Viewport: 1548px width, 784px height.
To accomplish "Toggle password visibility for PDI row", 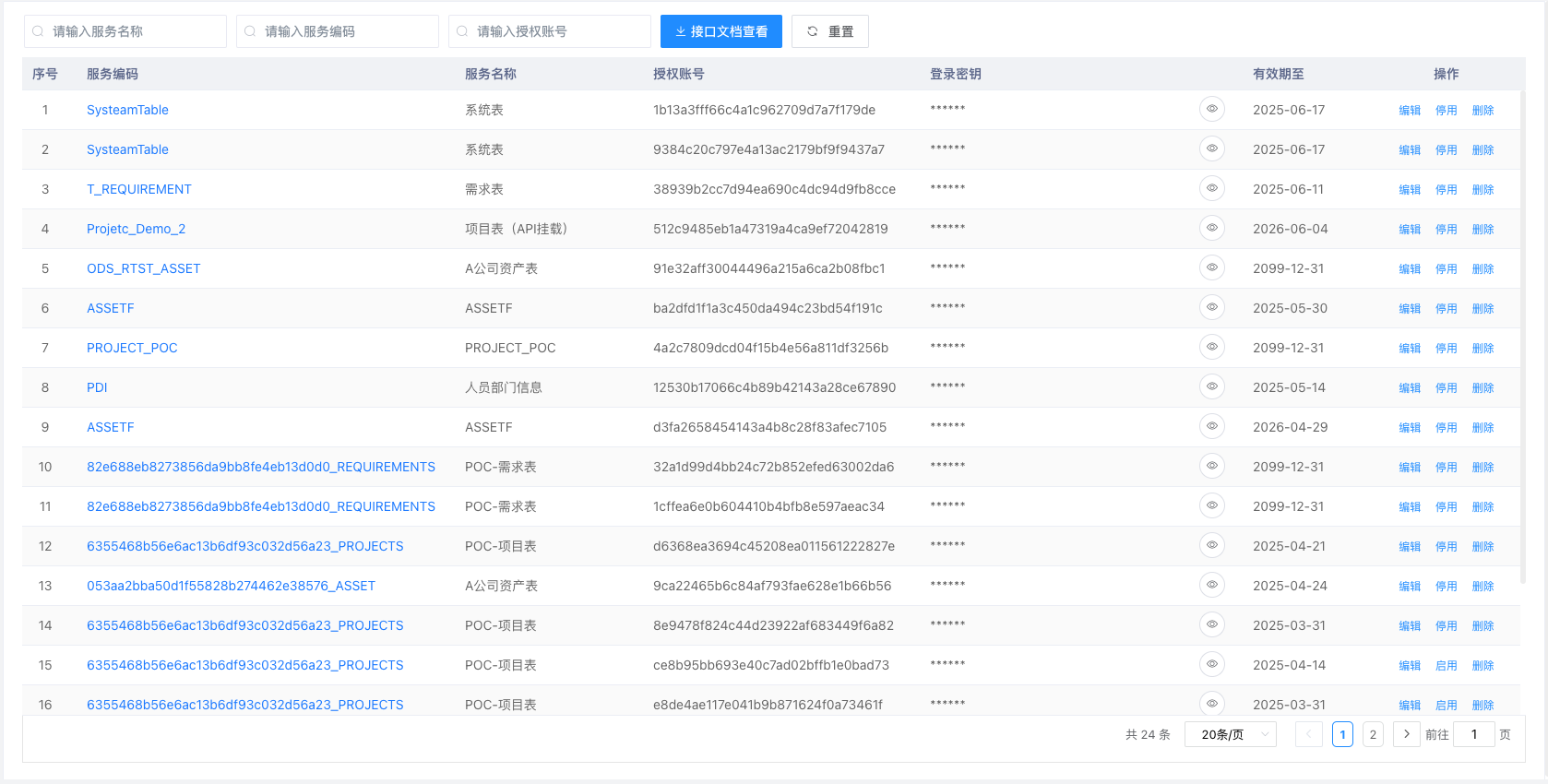I will coord(1212,386).
